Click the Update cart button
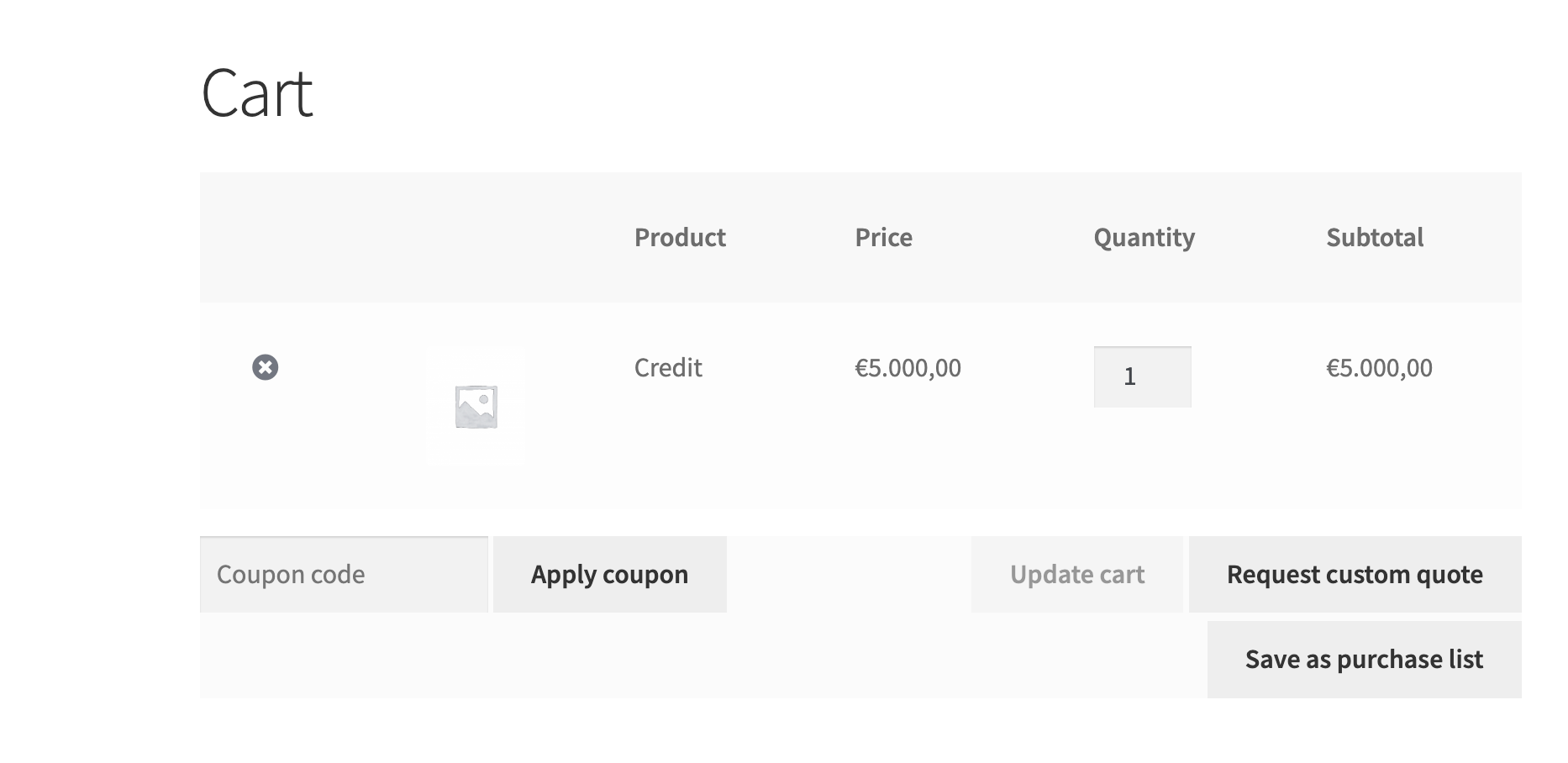This screenshot has width=1568, height=763. pyautogui.click(x=1077, y=575)
